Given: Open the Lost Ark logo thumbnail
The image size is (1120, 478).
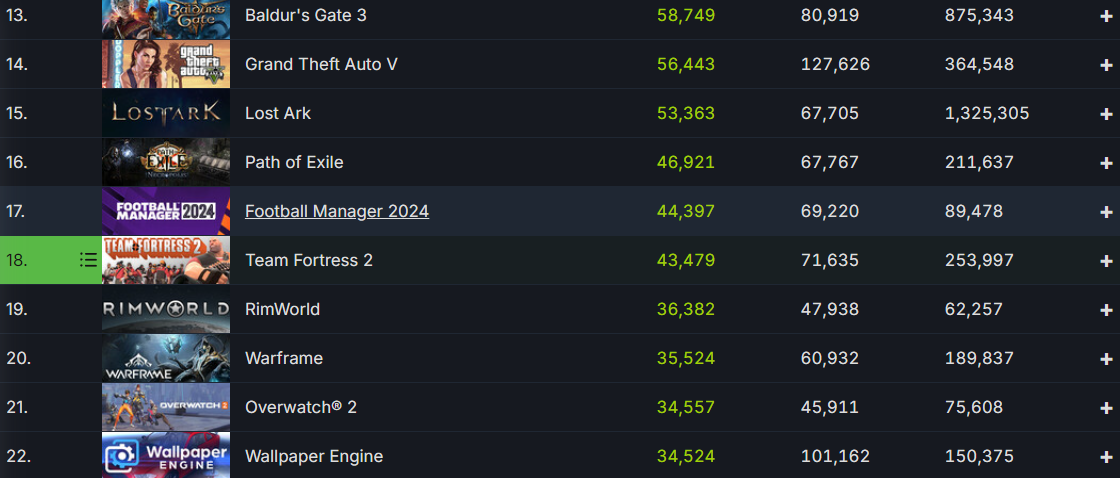Looking at the screenshot, I should [166, 113].
